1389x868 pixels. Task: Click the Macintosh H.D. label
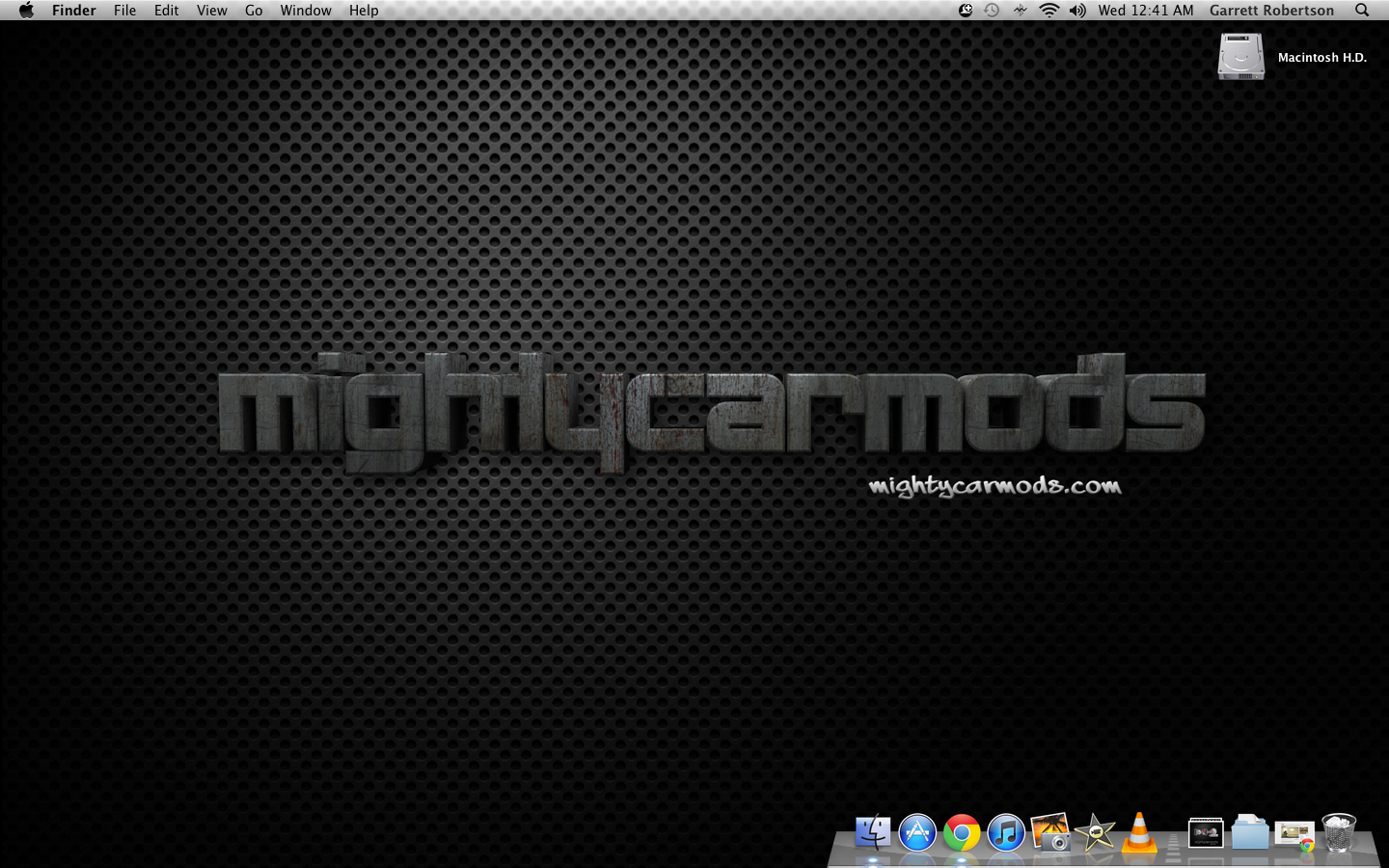point(1322,58)
